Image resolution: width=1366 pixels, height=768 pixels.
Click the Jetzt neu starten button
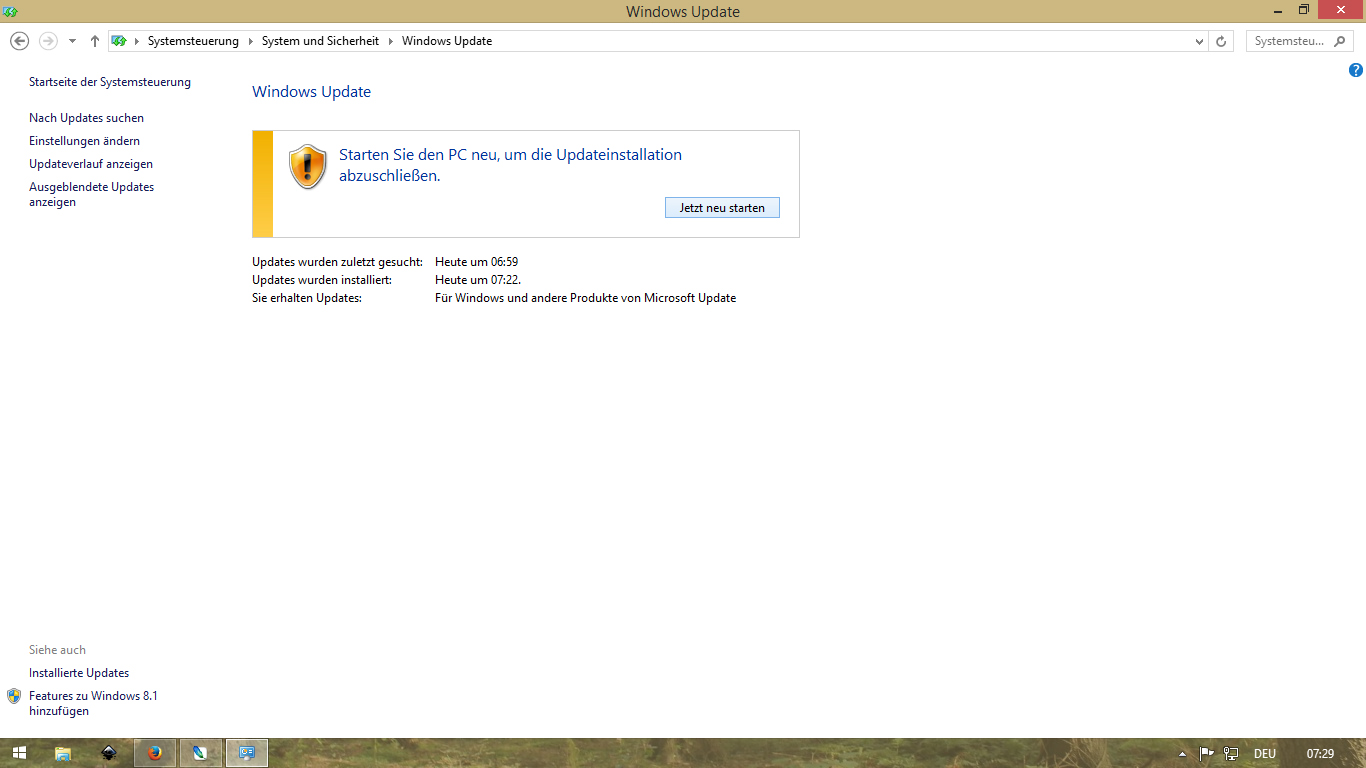(x=722, y=208)
